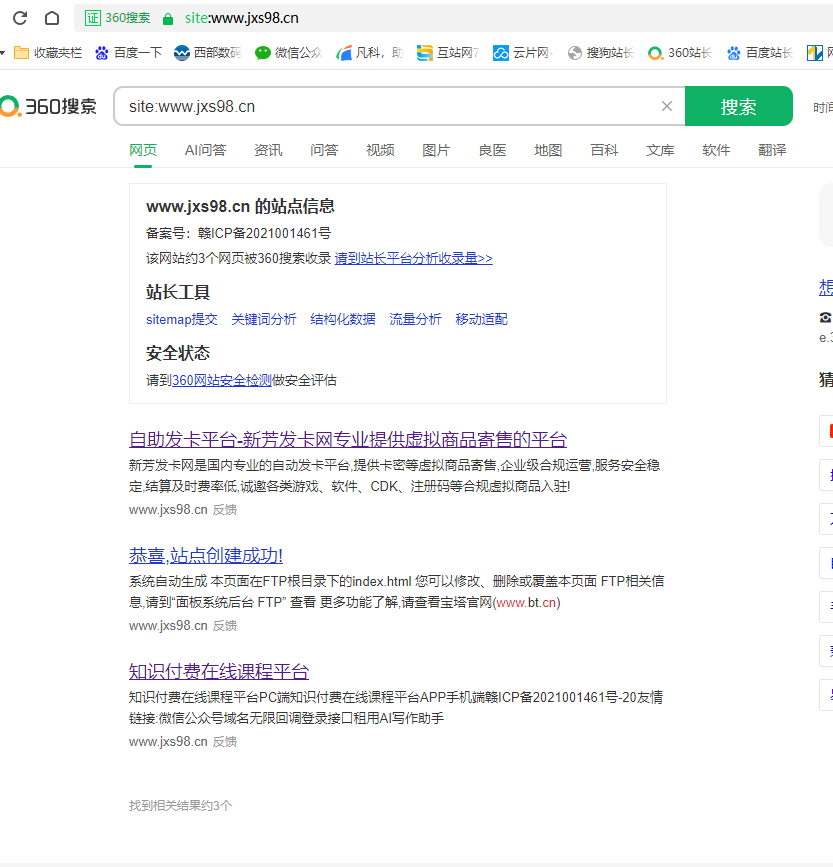Go to the browser home page icon
The height and width of the screenshot is (867, 833).
52,18
